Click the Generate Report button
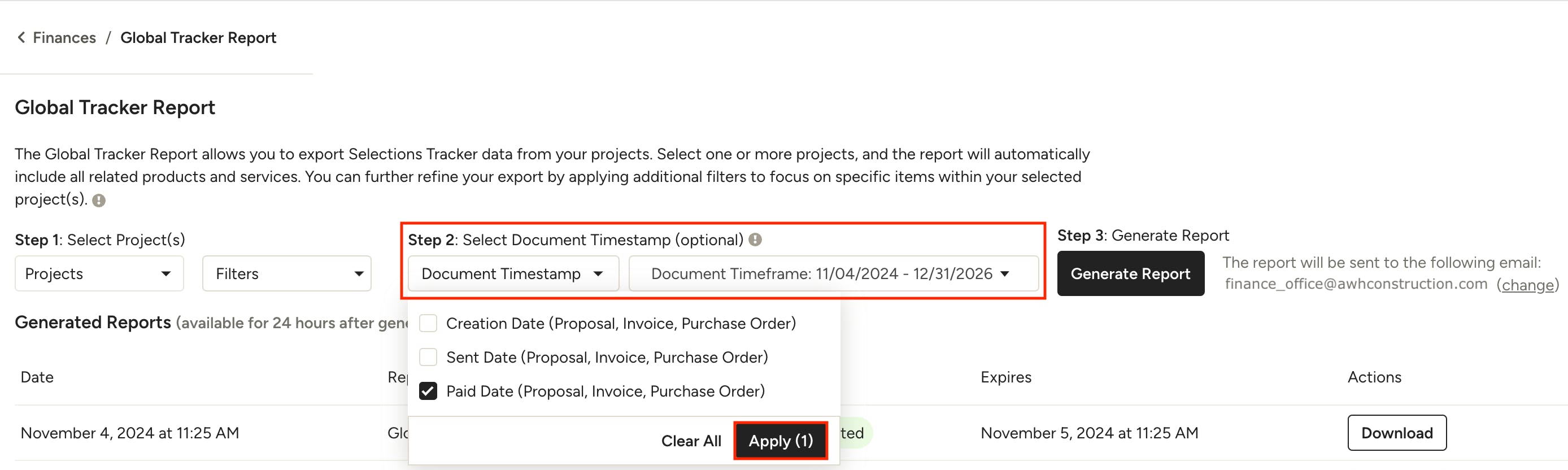1568x470 pixels. 1130,274
